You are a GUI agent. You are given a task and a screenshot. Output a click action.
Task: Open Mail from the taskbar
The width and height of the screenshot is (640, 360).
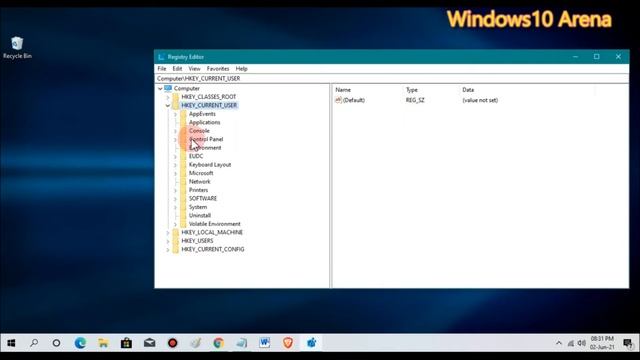[149, 343]
